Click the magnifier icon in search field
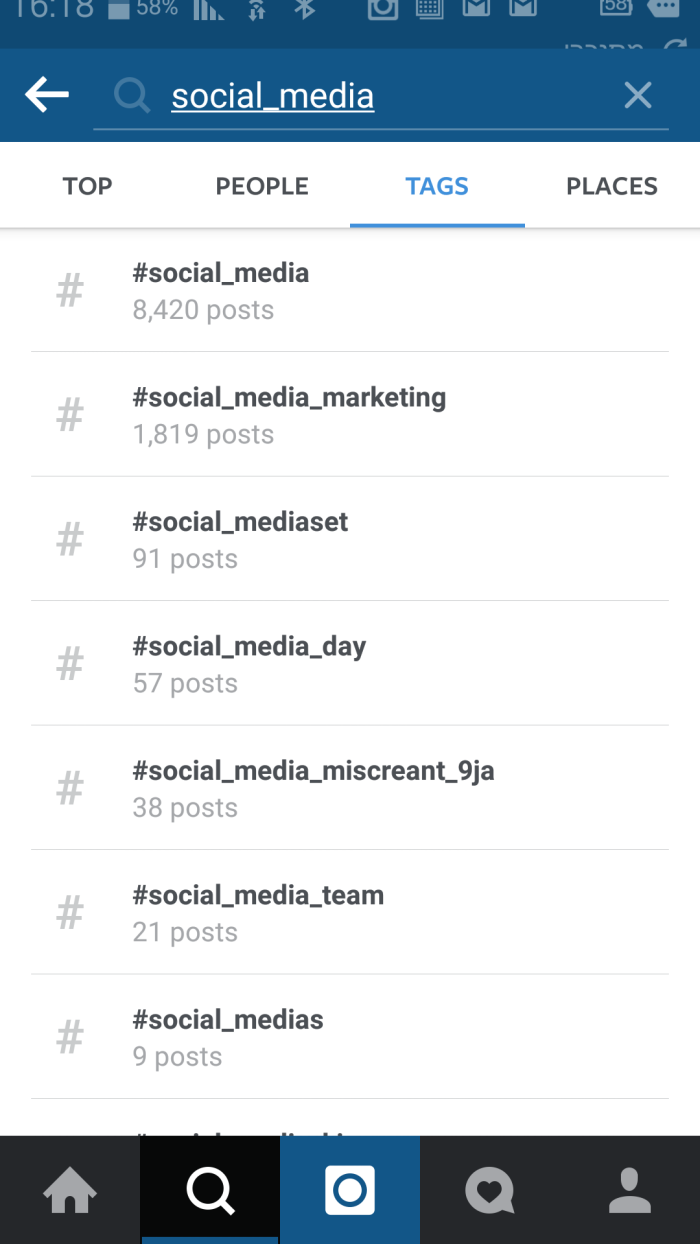The width and height of the screenshot is (700, 1244). (x=130, y=96)
